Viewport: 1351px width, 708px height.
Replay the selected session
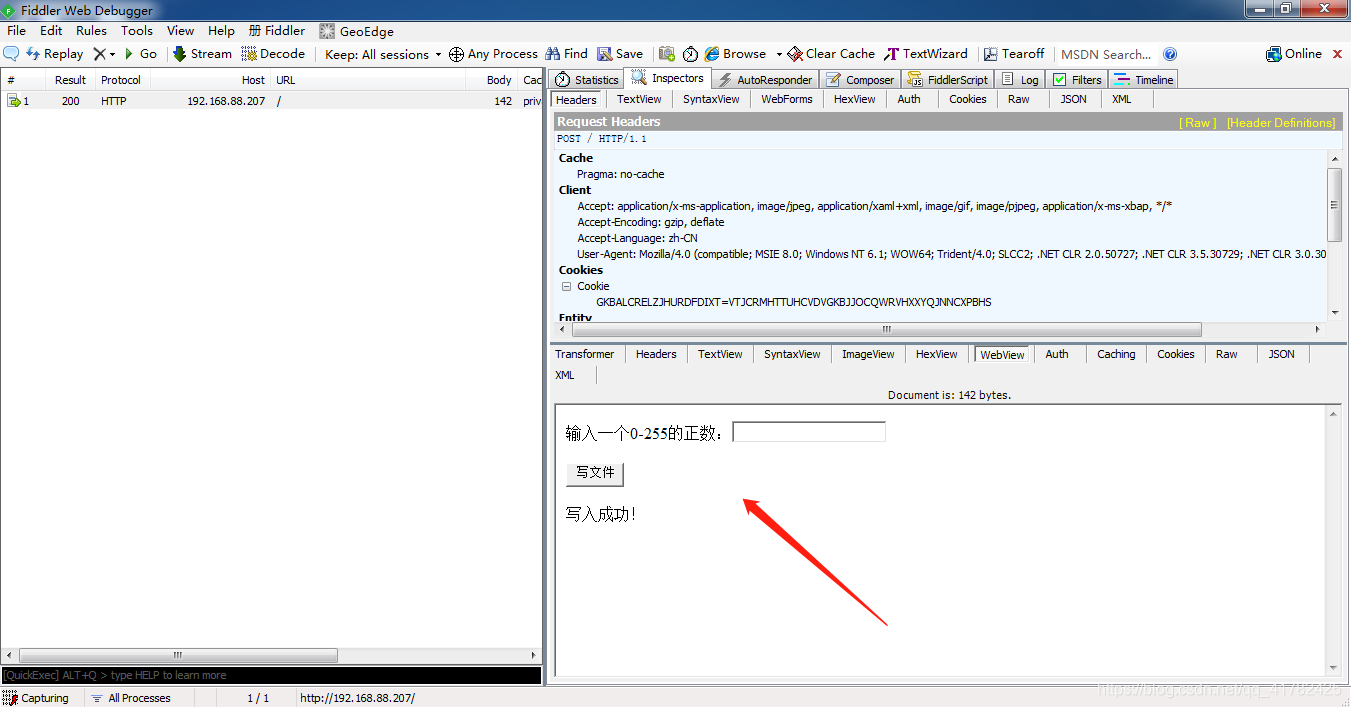(x=54, y=54)
